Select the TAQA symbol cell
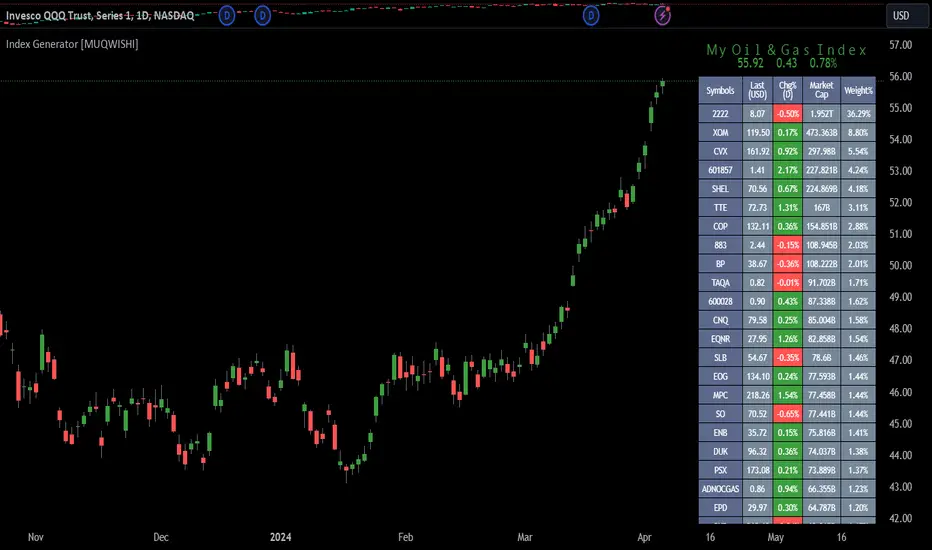 click(x=720, y=282)
